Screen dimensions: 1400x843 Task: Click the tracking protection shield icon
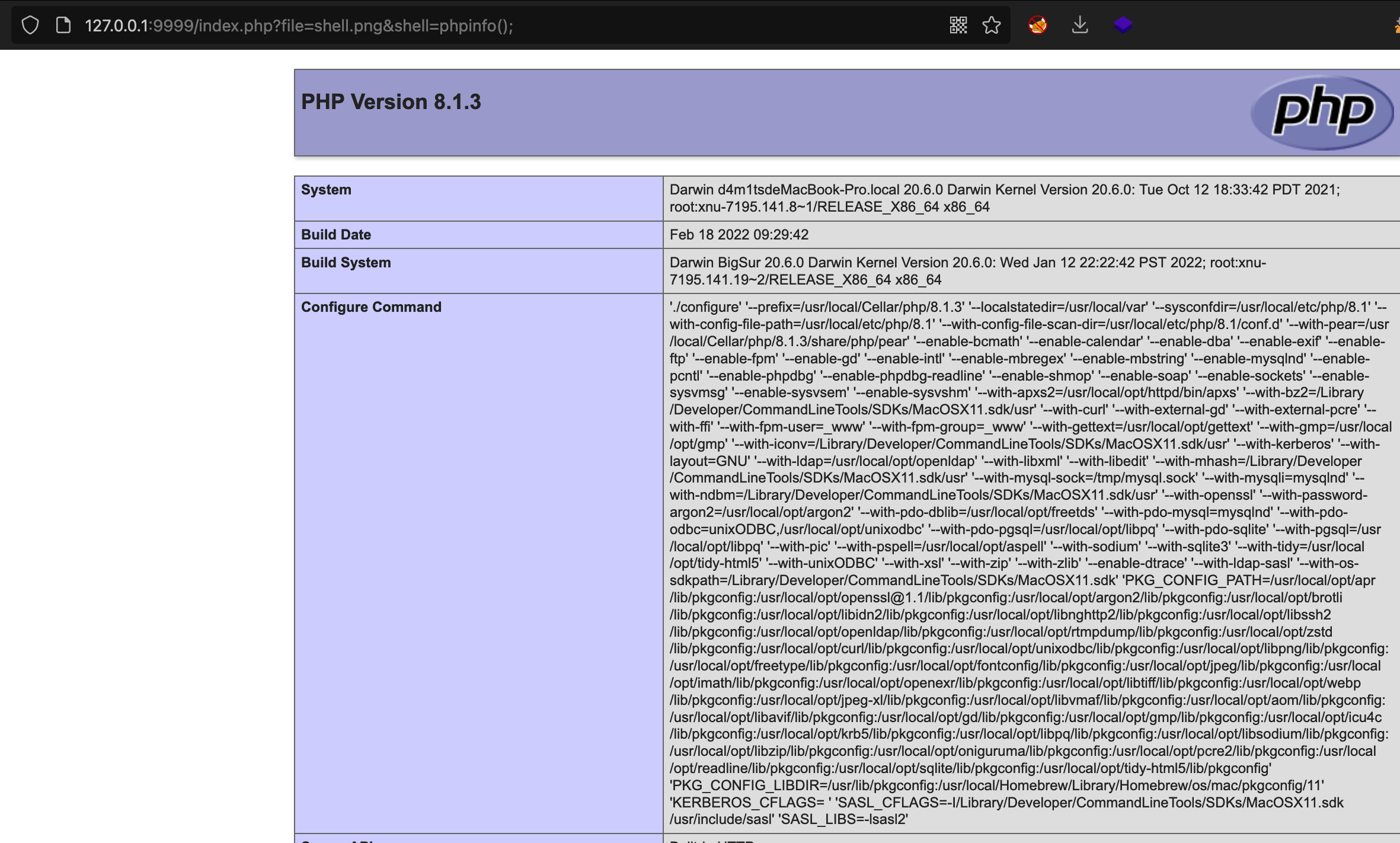[30, 25]
